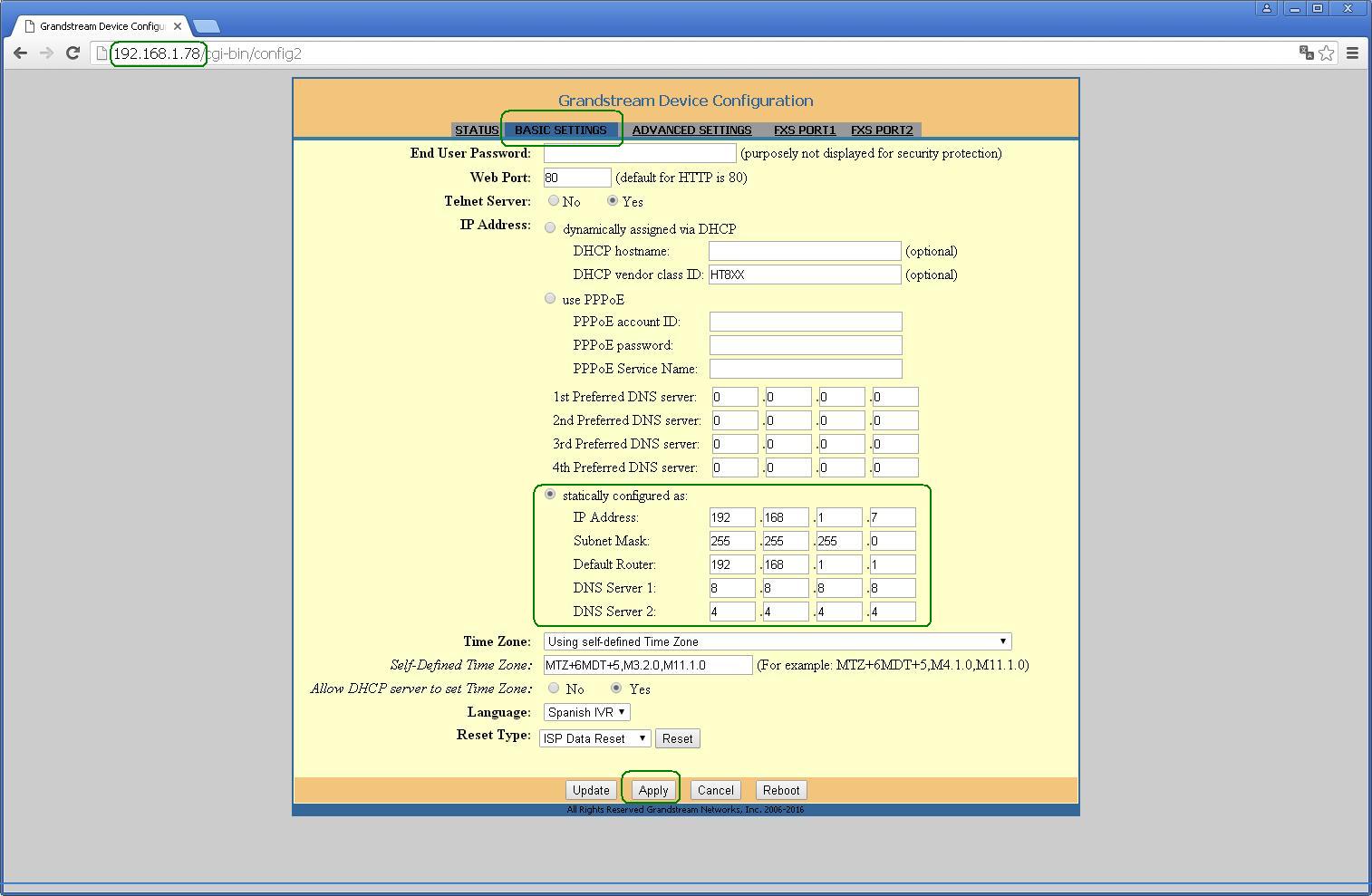This screenshot has width=1372, height=896.
Task: Click the Cancel button
Action: (x=716, y=790)
